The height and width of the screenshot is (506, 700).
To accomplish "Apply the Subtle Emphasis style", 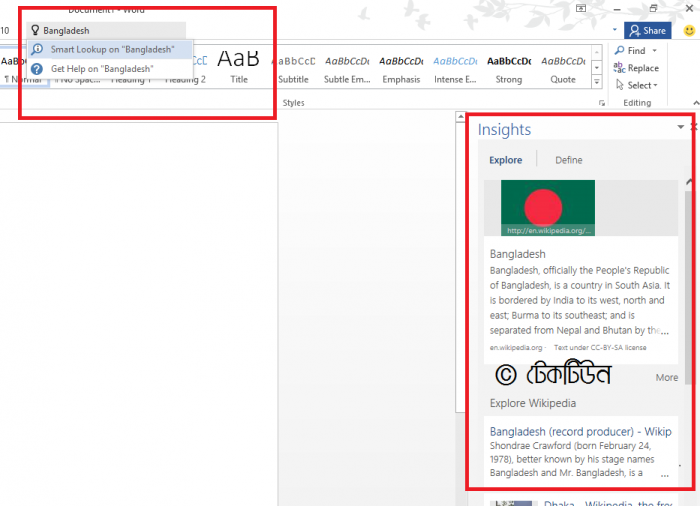I will point(347,67).
